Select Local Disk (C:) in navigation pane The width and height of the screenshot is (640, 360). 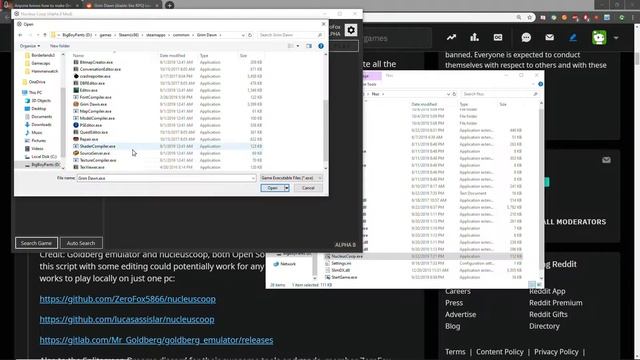tap(44, 157)
